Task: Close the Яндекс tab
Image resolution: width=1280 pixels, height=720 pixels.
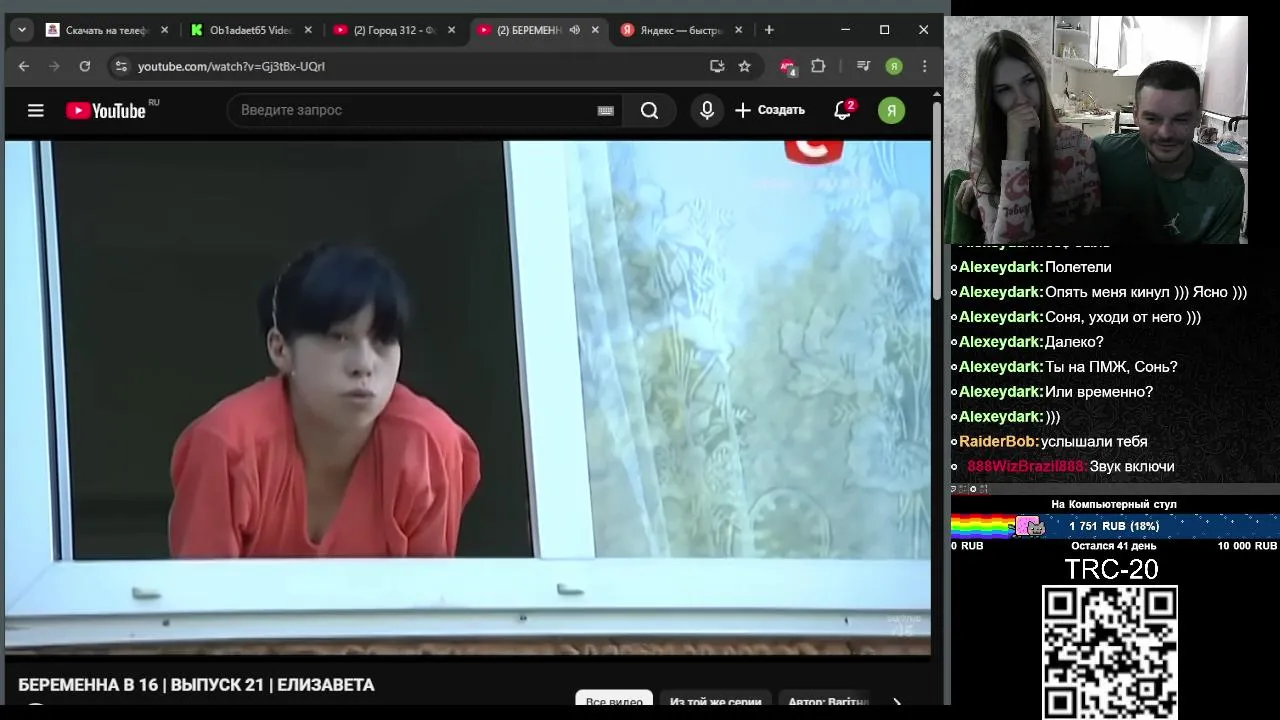Action: click(740, 30)
